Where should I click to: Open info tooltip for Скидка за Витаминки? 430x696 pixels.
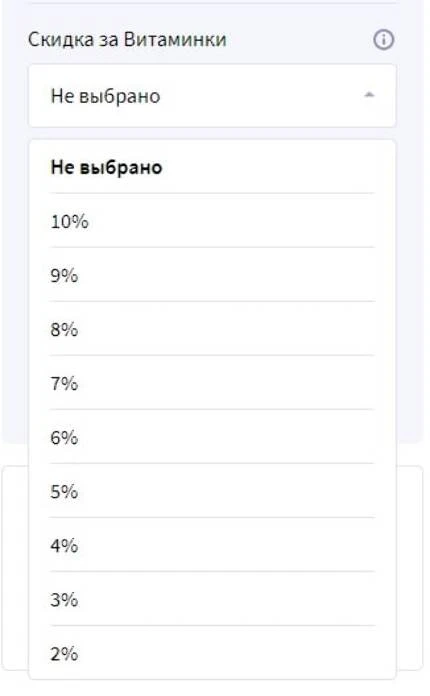coord(383,40)
